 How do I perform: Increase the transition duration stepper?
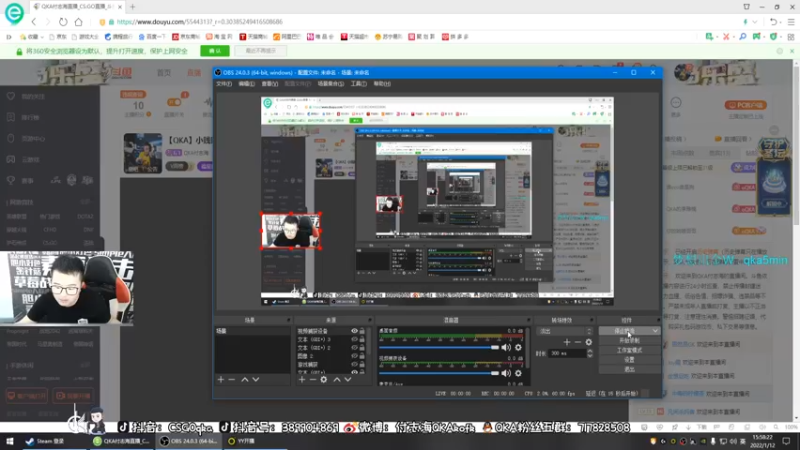[x=590, y=351]
